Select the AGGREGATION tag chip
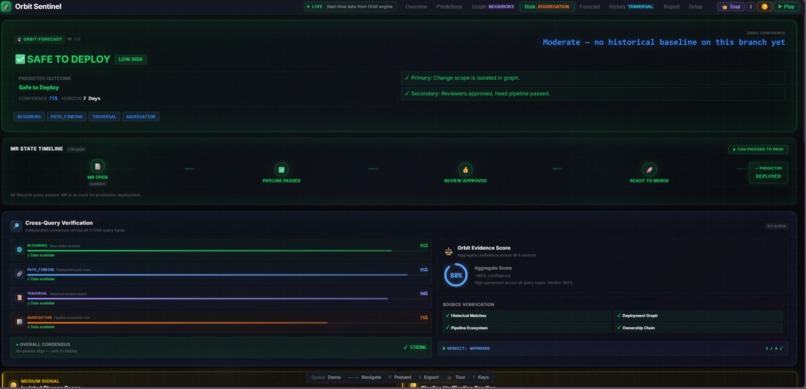The height and width of the screenshot is (389, 806). pyautogui.click(x=140, y=117)
